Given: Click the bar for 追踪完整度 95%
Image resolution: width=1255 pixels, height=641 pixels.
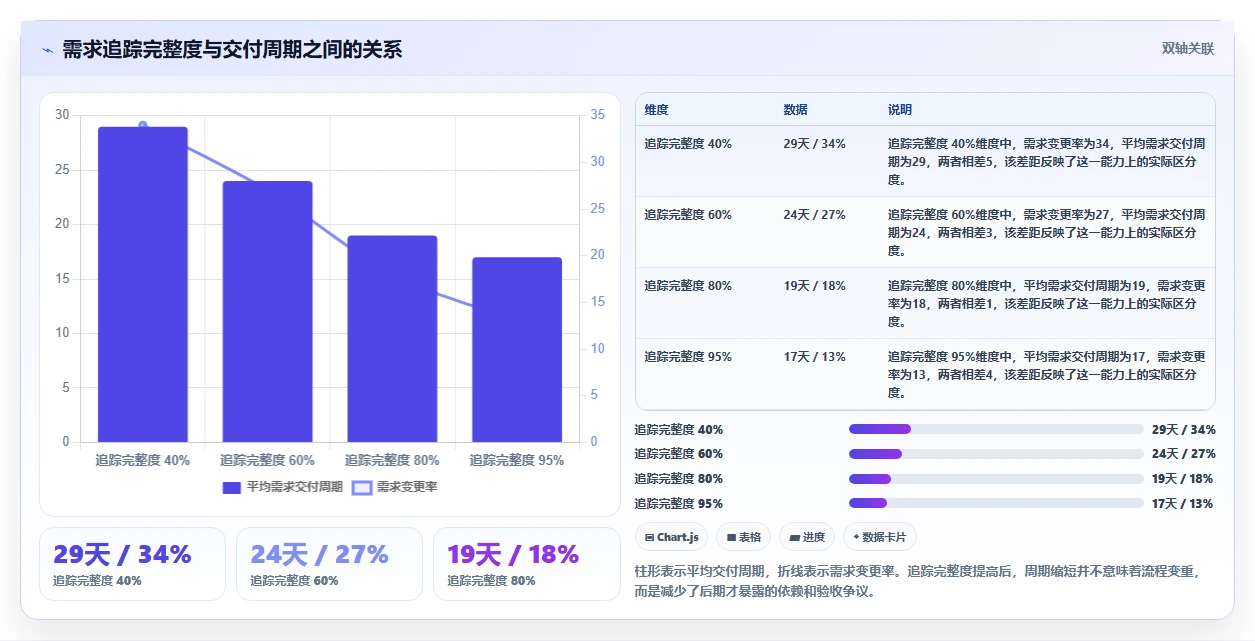Looking at the screenshot, I should (x=517, y=349).
